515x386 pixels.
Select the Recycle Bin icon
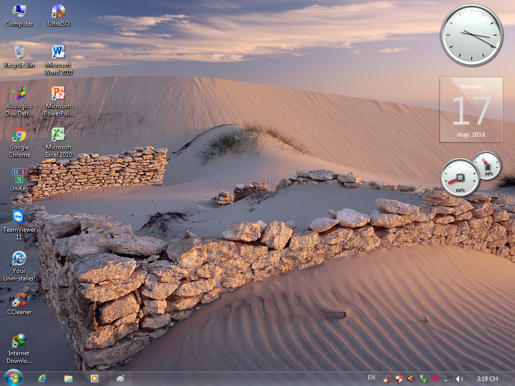[19, 57]
